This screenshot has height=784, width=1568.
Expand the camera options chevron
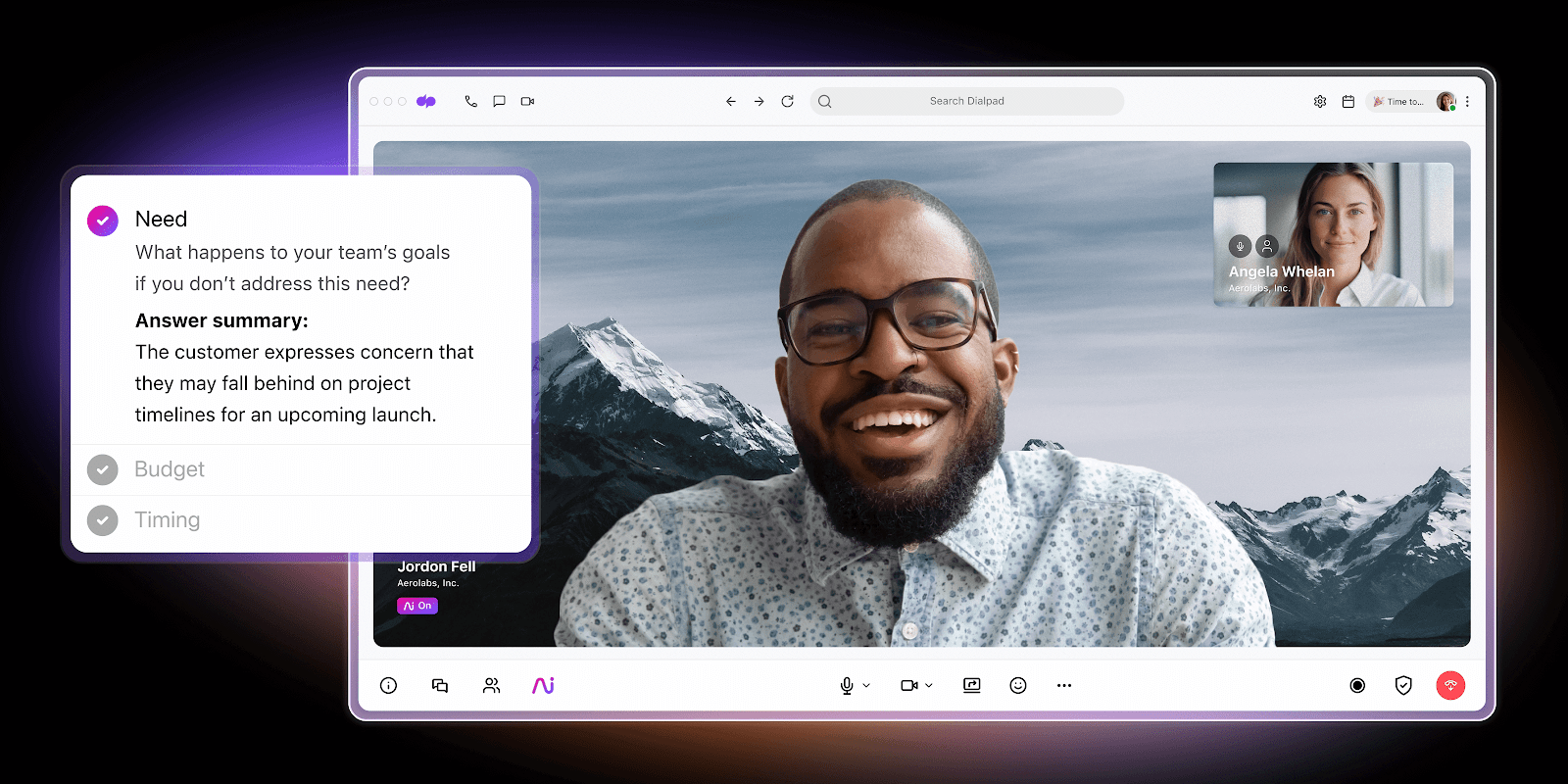pos(929,685)
